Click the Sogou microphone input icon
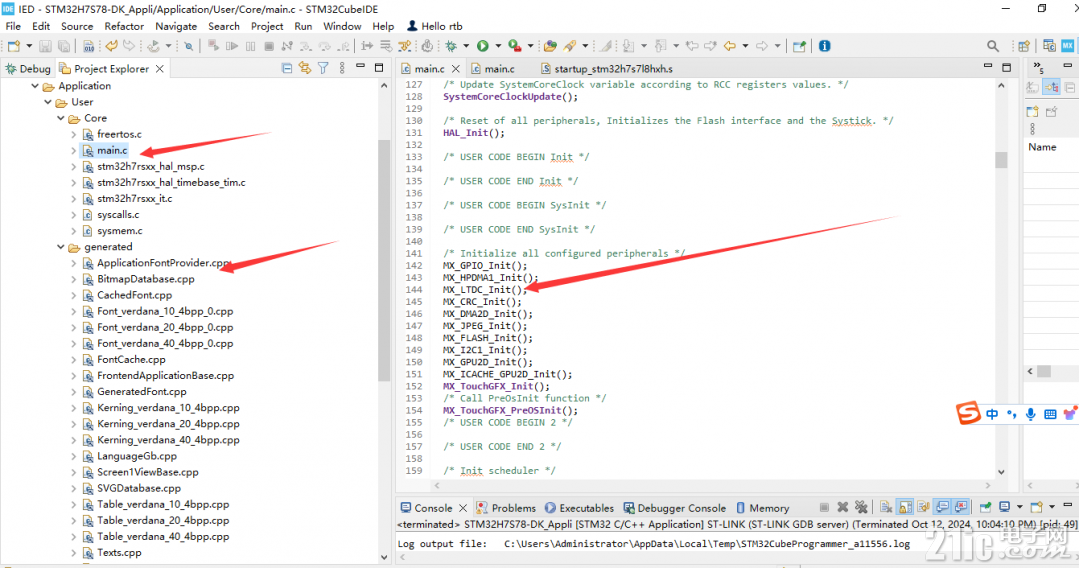The height and width of the screenshot is (568, 1079). pos(1030,414)
